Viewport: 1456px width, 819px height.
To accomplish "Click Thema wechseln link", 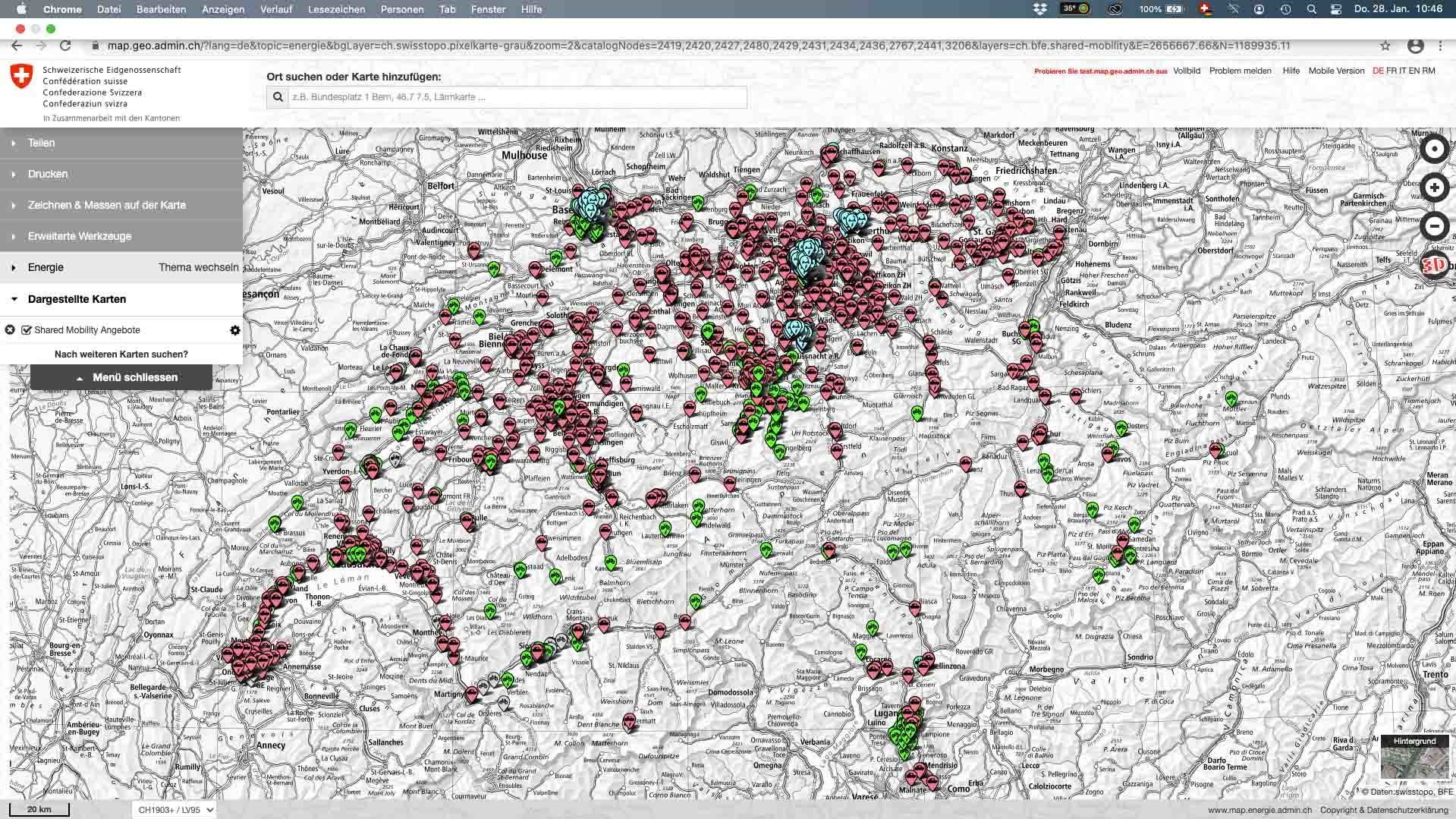I will click(x=199, y=267).
